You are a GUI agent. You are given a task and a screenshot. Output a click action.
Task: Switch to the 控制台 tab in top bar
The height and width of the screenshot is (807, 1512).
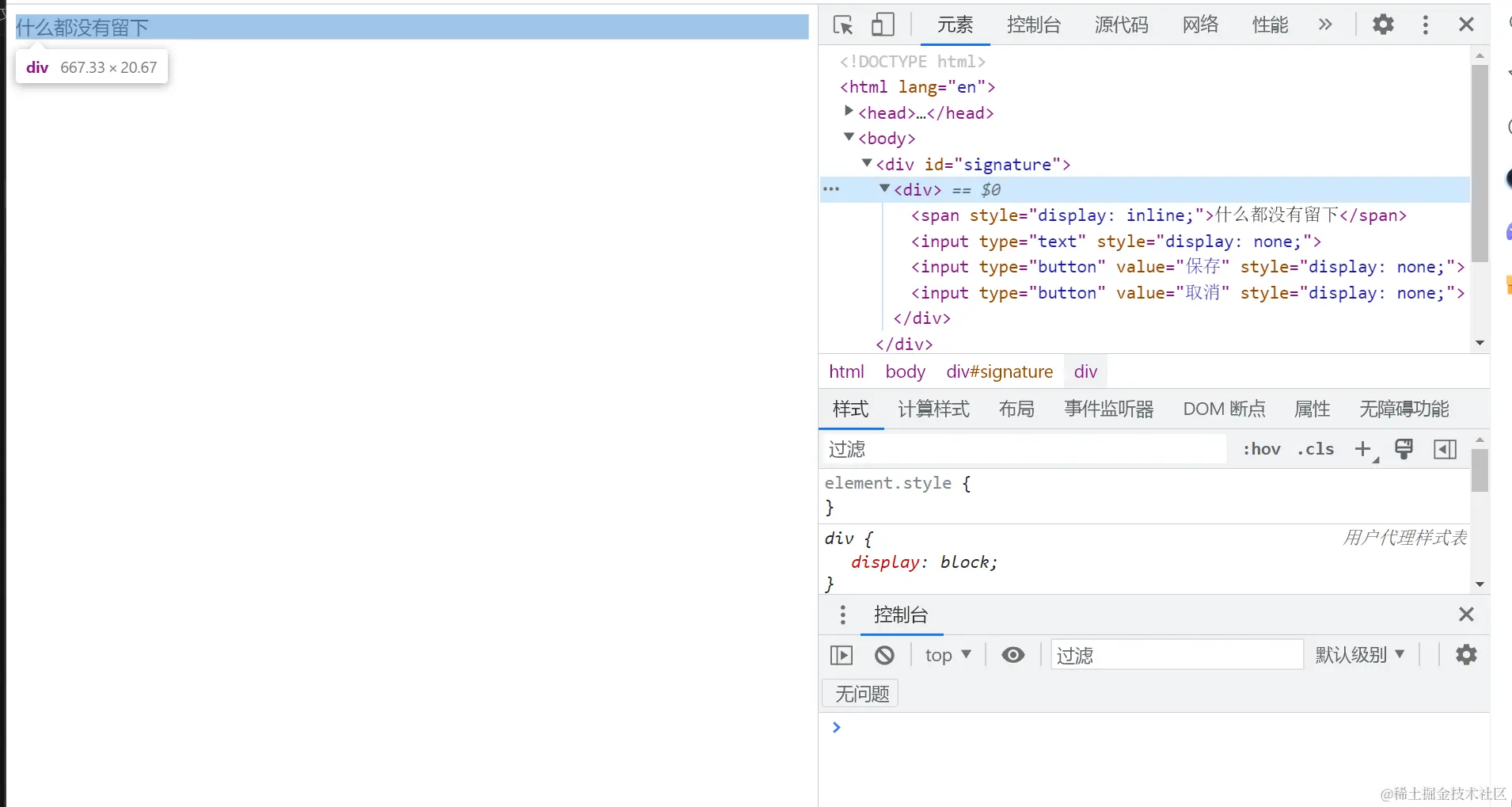click(x=1033, y=25)
